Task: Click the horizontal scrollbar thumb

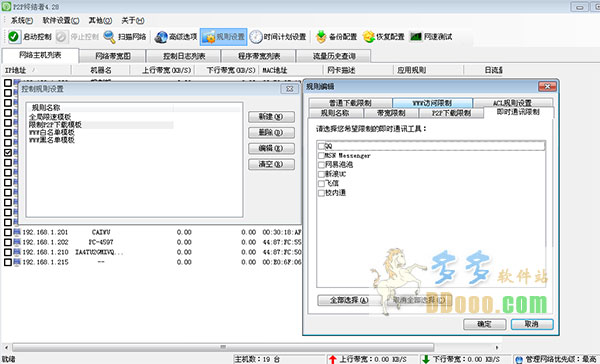Action: [x=223, y=348]
